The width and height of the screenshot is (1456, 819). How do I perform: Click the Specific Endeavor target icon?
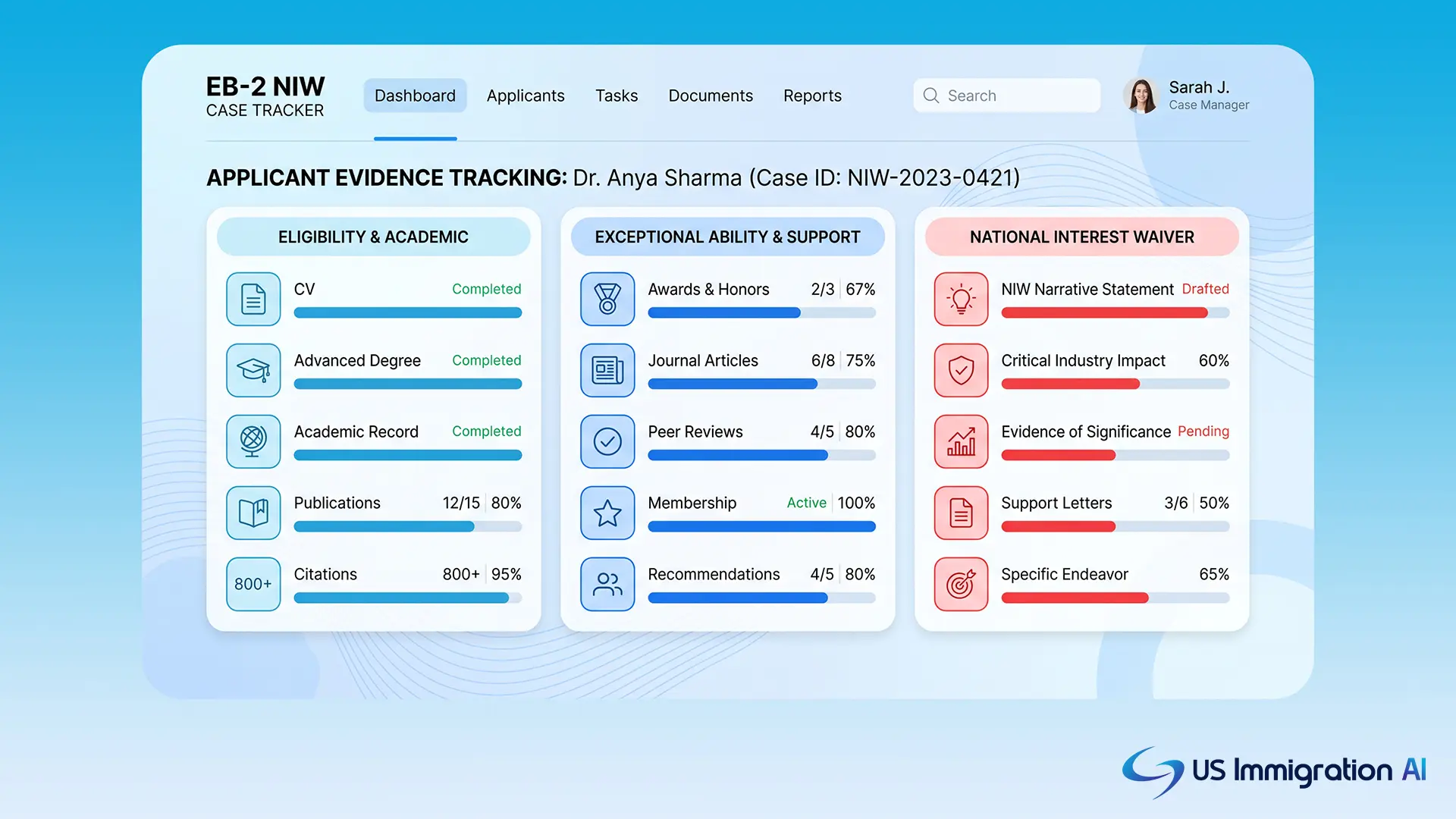pyautogui.click(x=962, y=584)
